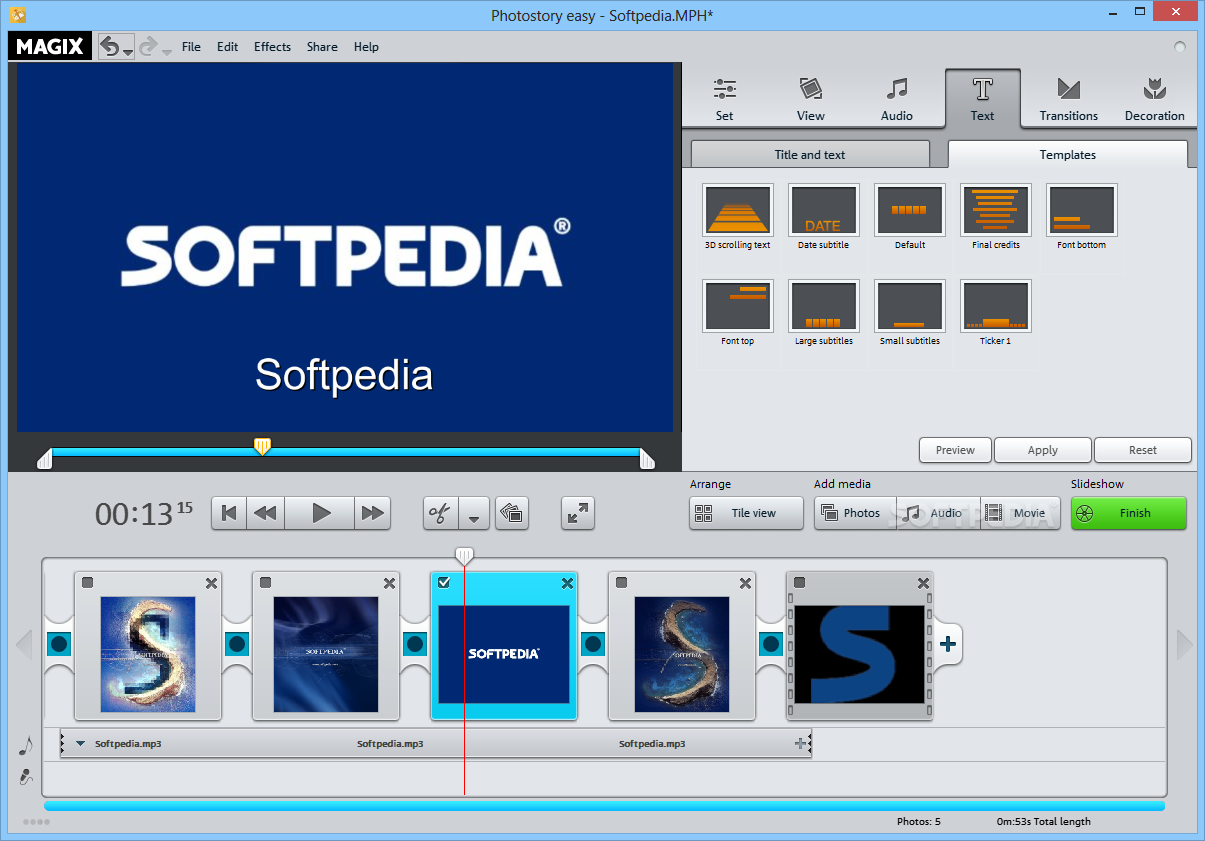Open the File menu
1205x841 pixels.
[x=191, y=47]
